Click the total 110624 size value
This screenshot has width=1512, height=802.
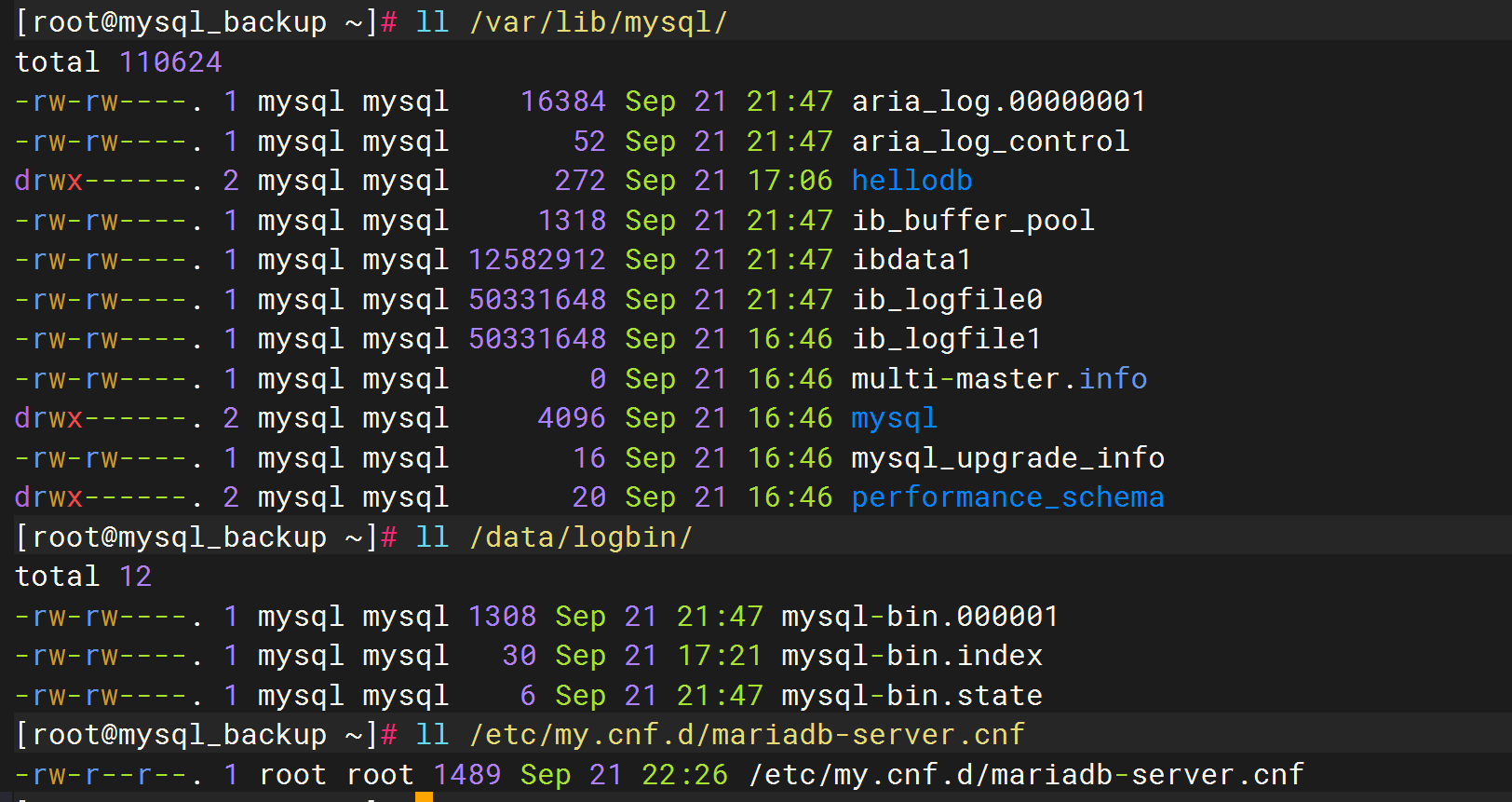point(170,61)
